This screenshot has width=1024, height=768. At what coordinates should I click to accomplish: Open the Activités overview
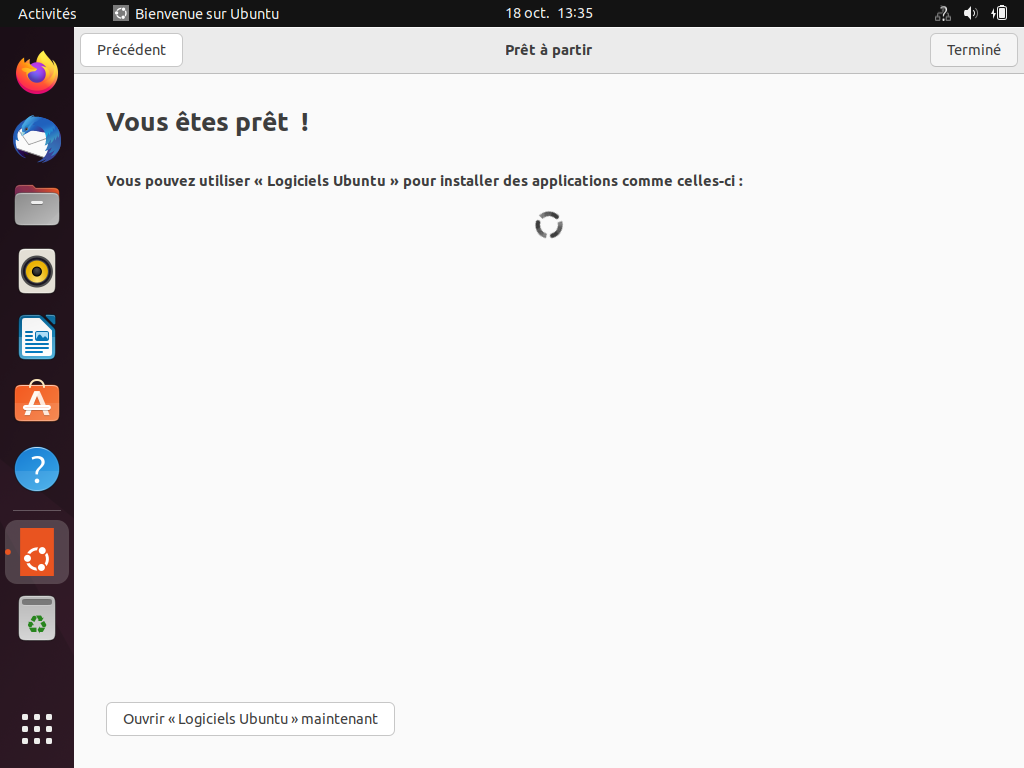pyautogui.click(x=47, y=13)
